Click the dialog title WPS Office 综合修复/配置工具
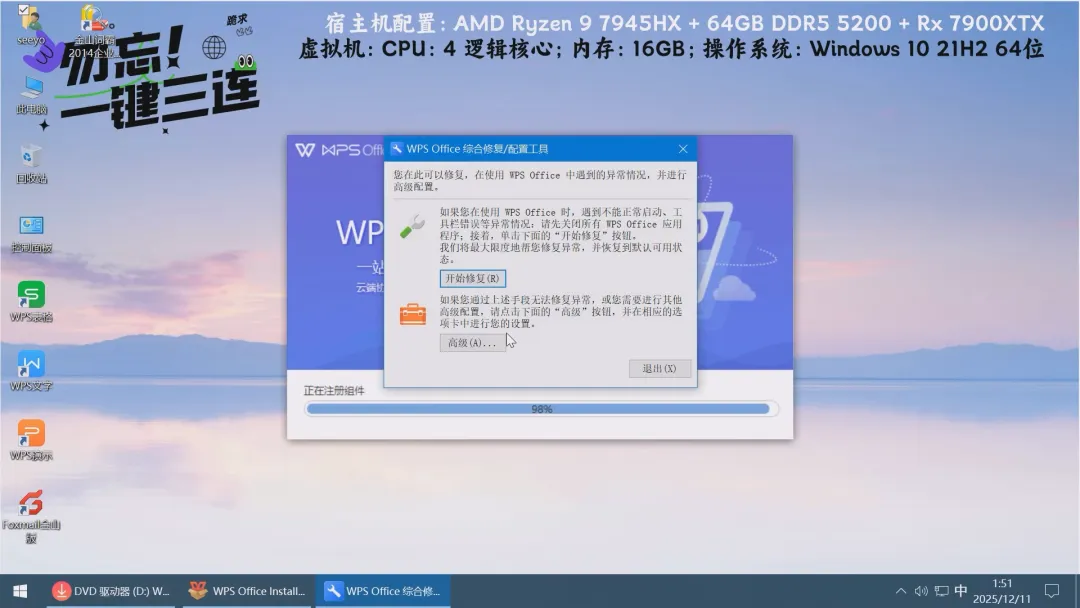Viewport: 1080px width, 608px height. click(477, 149)
